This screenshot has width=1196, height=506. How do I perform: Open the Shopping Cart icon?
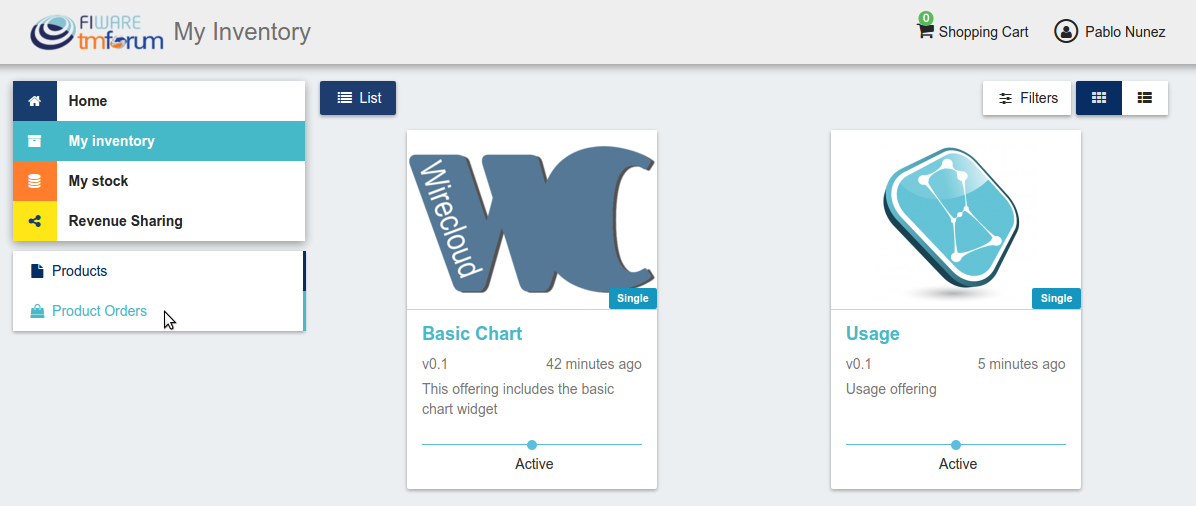[925, 31]
